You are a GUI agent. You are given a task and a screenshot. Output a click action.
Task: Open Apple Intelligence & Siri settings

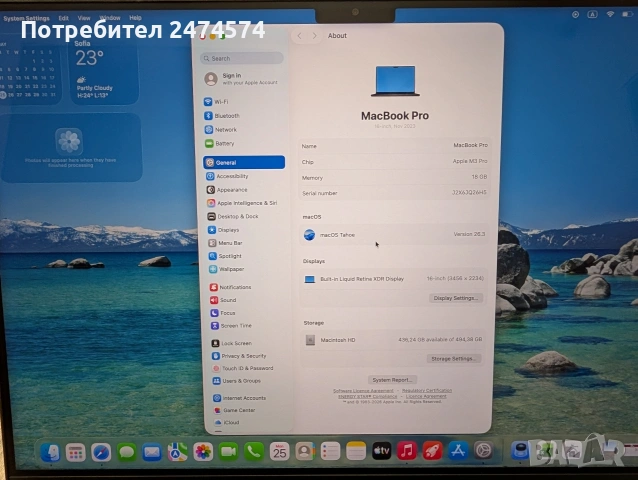point(244,203)
